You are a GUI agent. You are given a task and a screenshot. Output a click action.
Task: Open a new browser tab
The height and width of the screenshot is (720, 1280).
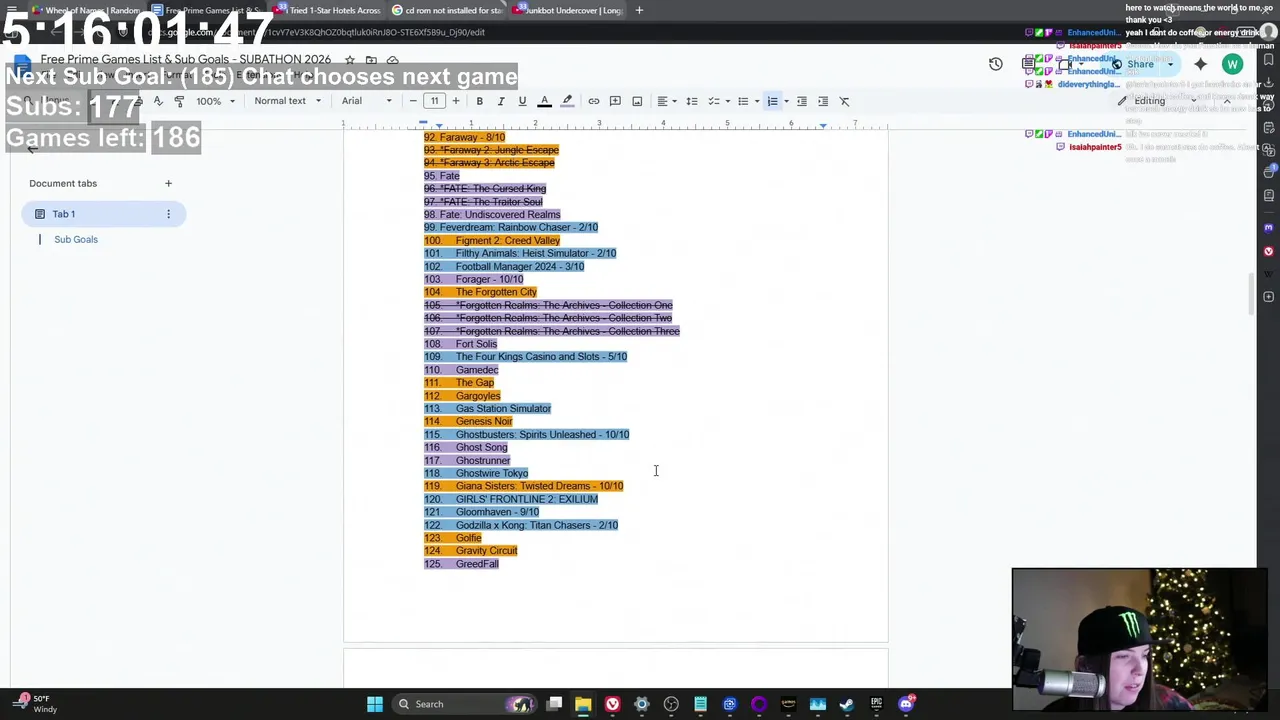639,10
